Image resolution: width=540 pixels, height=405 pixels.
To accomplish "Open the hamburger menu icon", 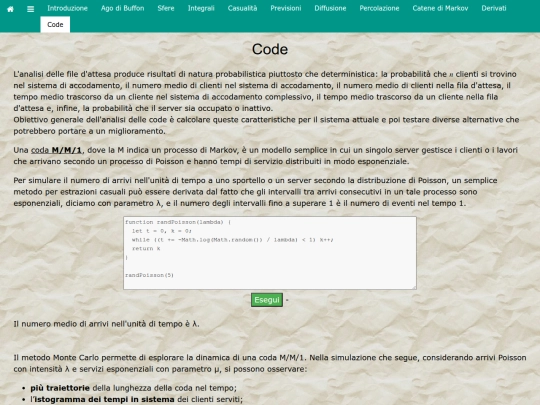I will click(x=30, y=9).
